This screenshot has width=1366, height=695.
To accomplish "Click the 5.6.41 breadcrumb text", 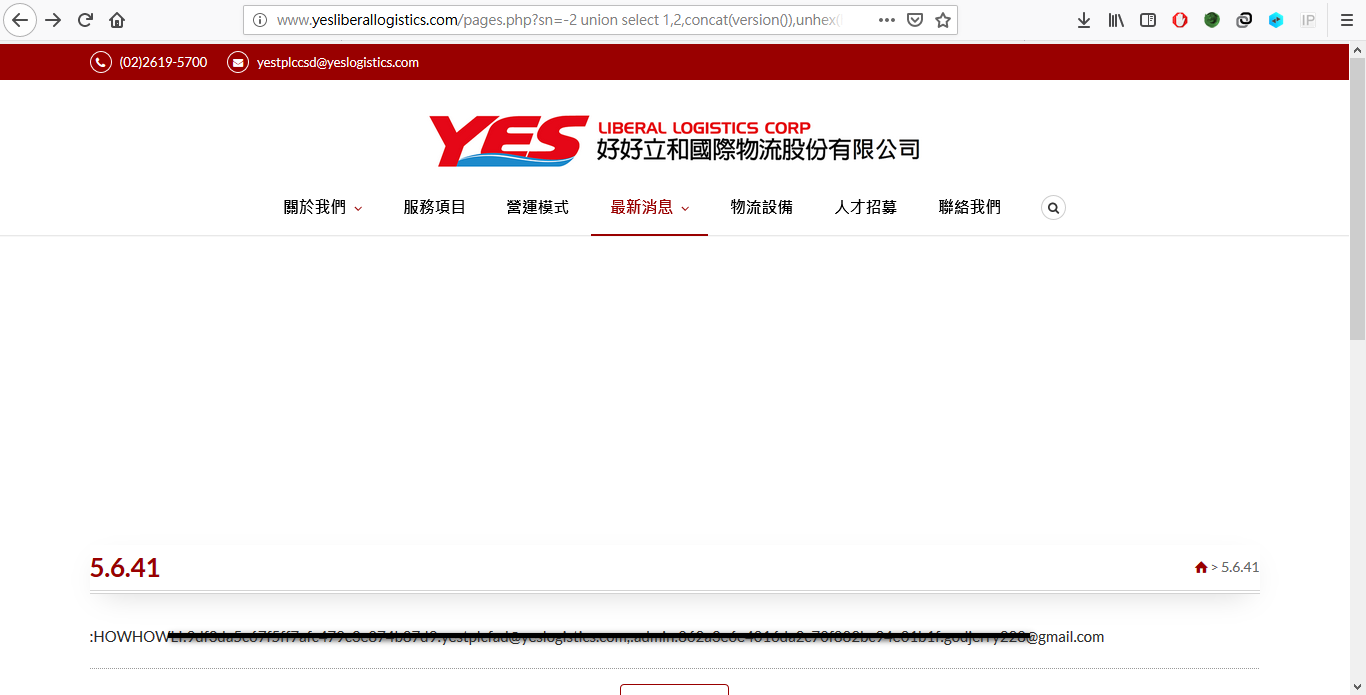I will tap(1240, 567).
